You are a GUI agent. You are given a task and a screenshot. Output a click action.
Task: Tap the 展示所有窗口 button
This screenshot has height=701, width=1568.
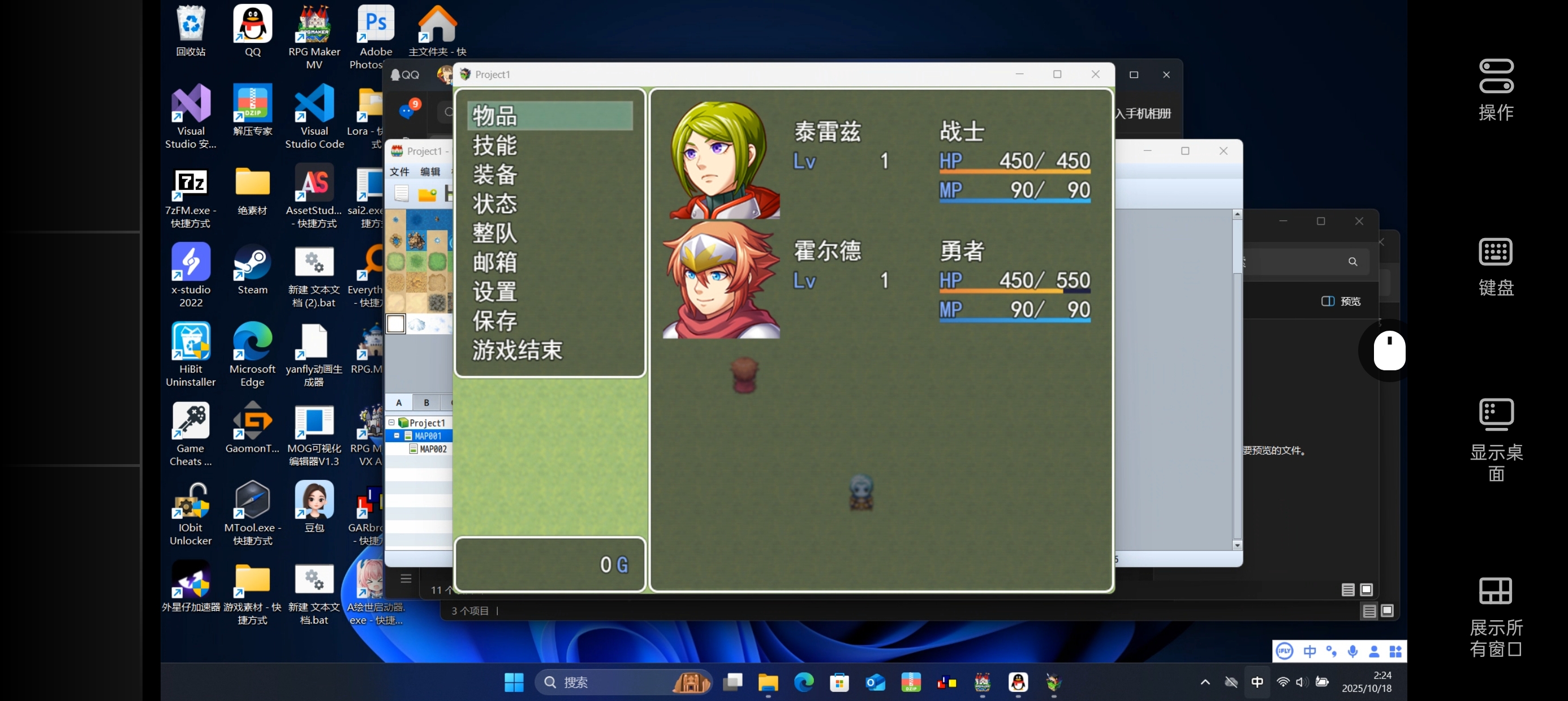click(x=1496, y=616)
